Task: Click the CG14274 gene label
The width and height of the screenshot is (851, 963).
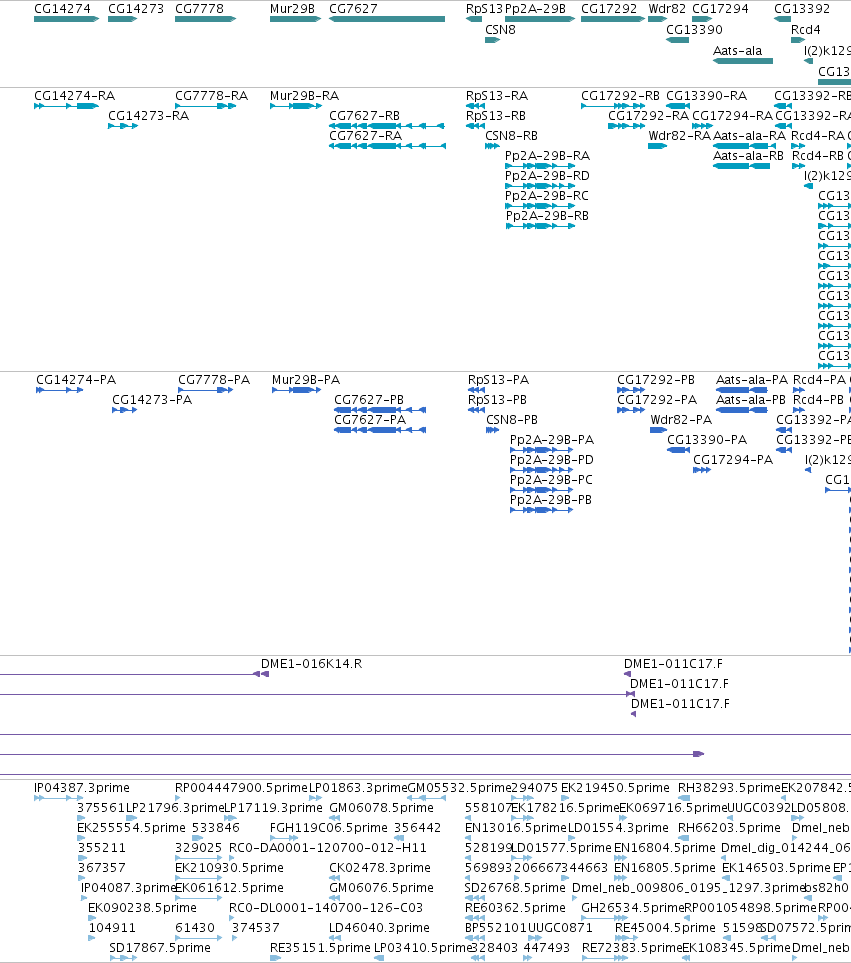Action: pyautogui.click(x=62, y=9)
